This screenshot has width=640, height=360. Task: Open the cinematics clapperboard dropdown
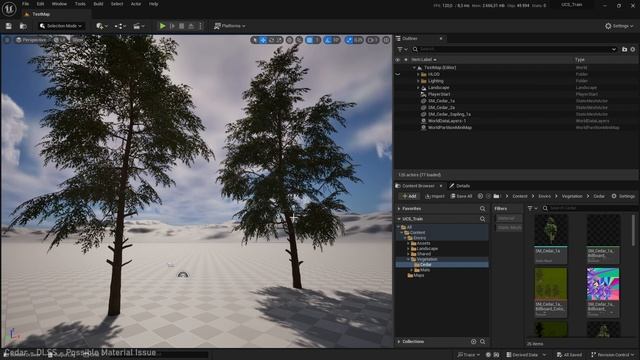tap(139, 26)
